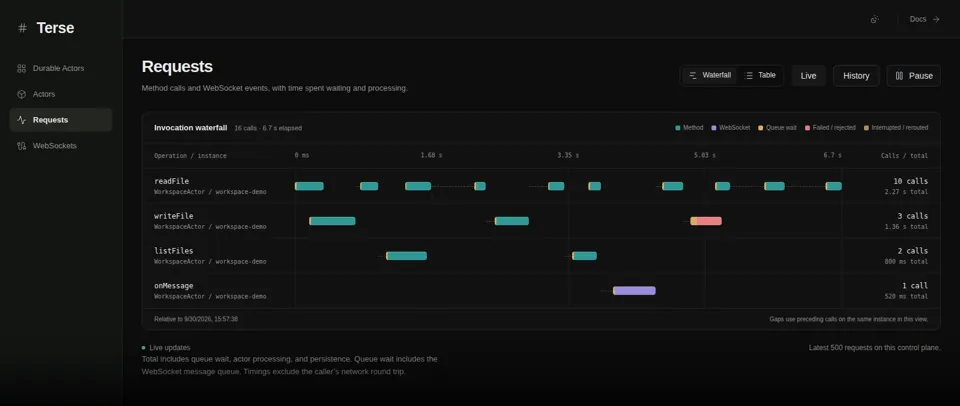Switch to Table view
This screenshot has width=960, height=406.
(760, 75)
